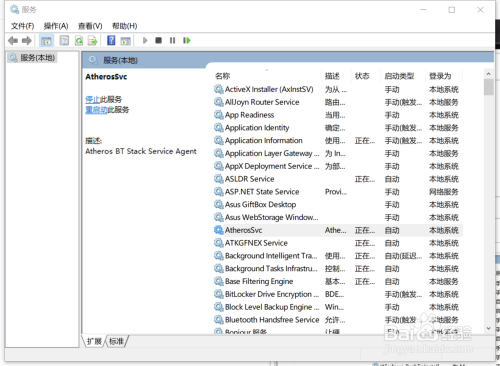Image resolution: width=500 pixels, height=366 pixels.
Task: Toggle the show/hide console tree icon
Action: [x=46, y=41]
